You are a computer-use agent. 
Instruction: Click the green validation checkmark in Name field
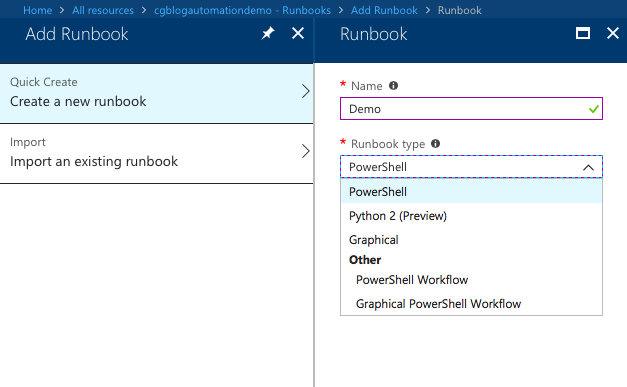[x=594, y=109]
